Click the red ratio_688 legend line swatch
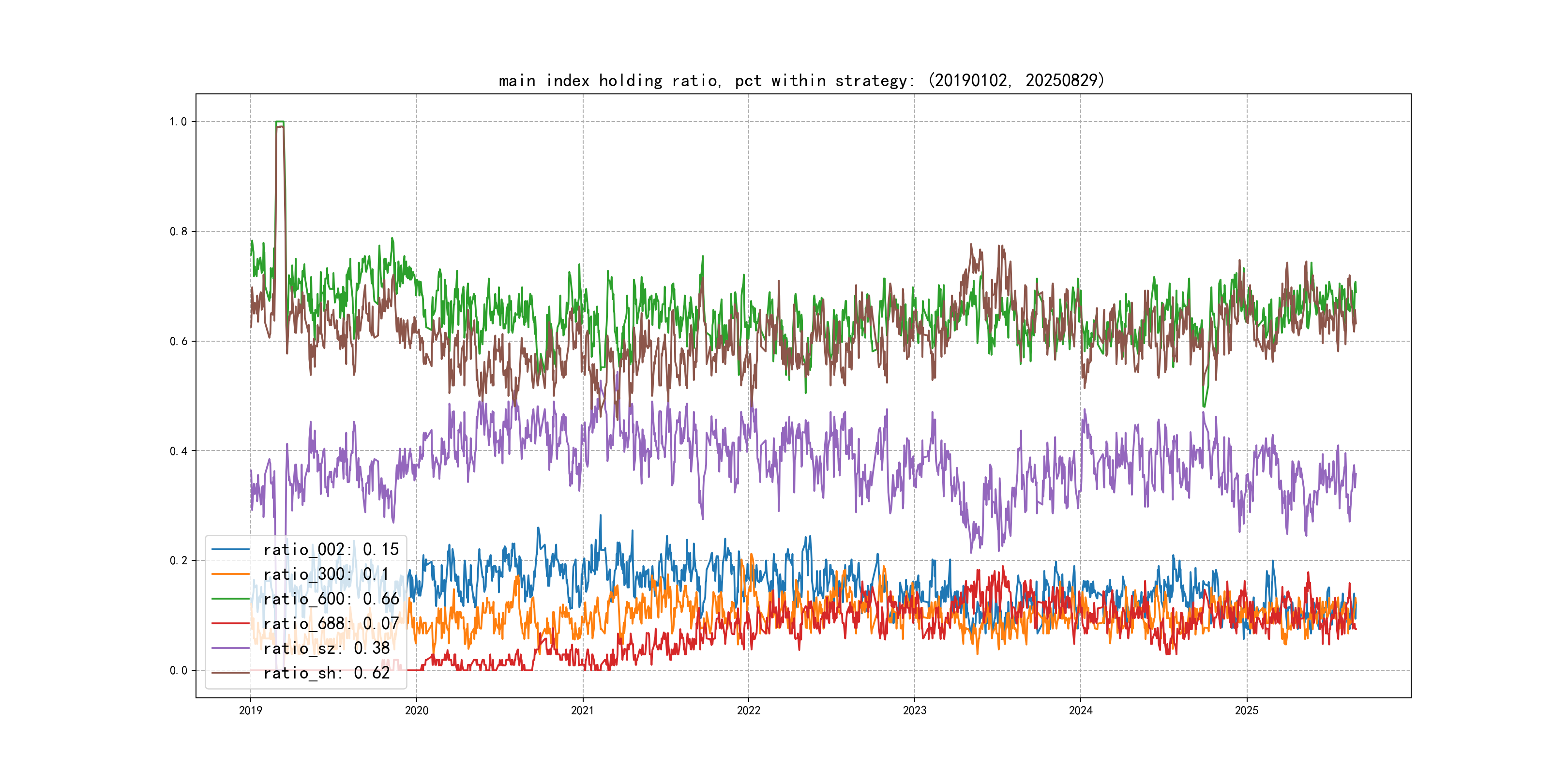This screenshot has height=784, width=1568. (231, 623)
